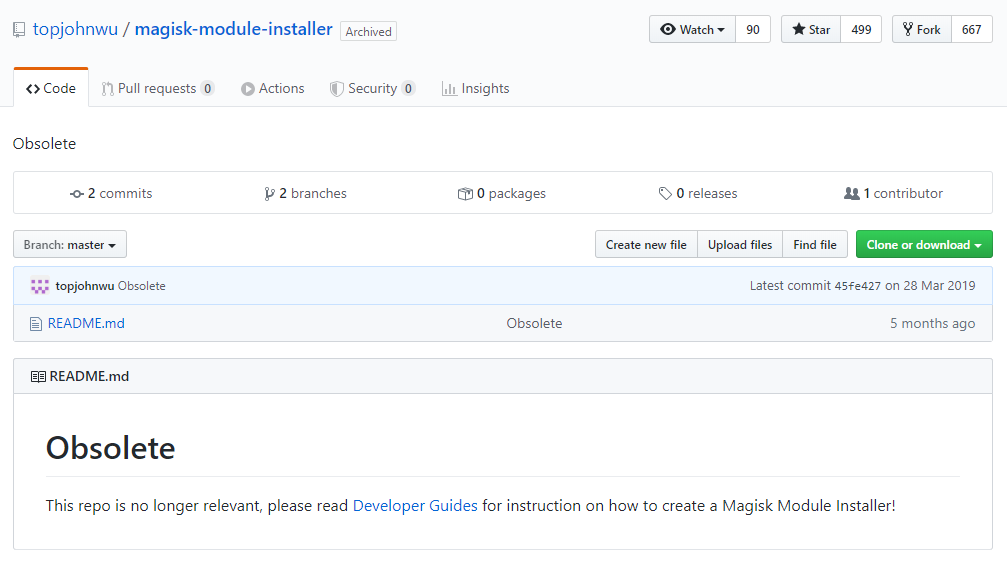View the 0 releases page
The height and width of the screenshot is (566, 1007).
point(697,193)
